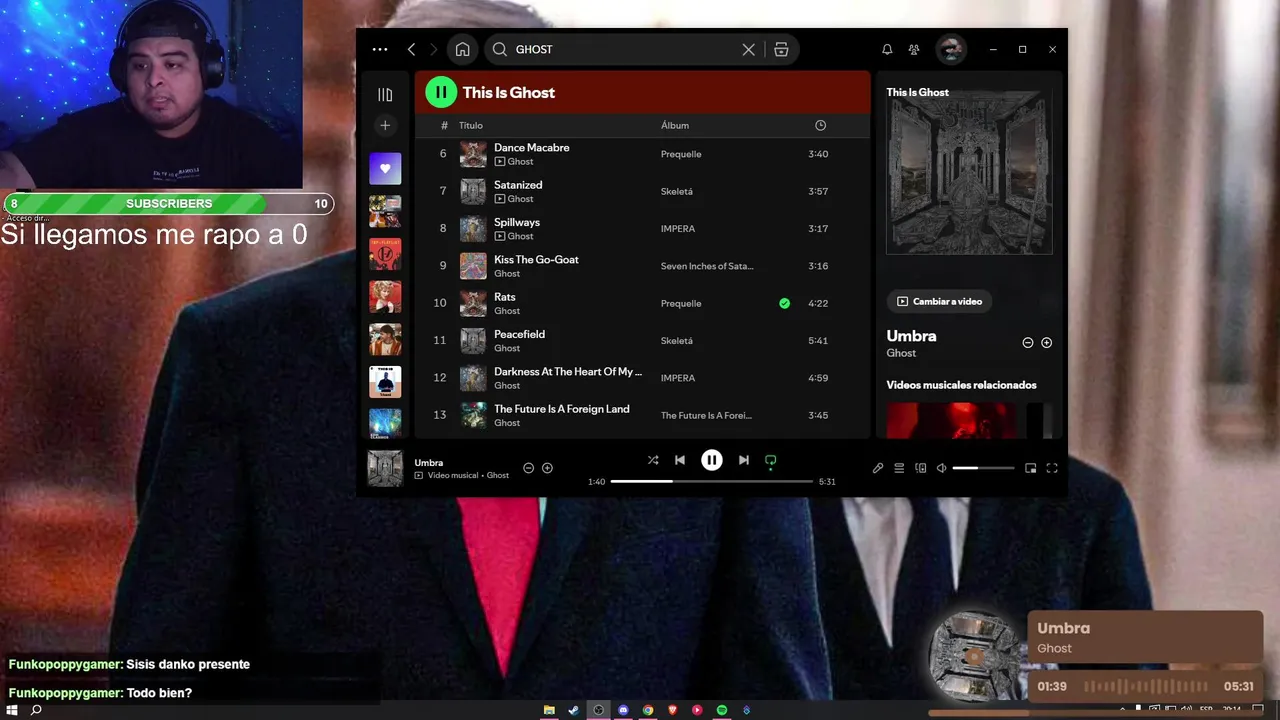Open the miniplayer icon
This screenshot has width=1280, height=720.
pos(1031,468)
